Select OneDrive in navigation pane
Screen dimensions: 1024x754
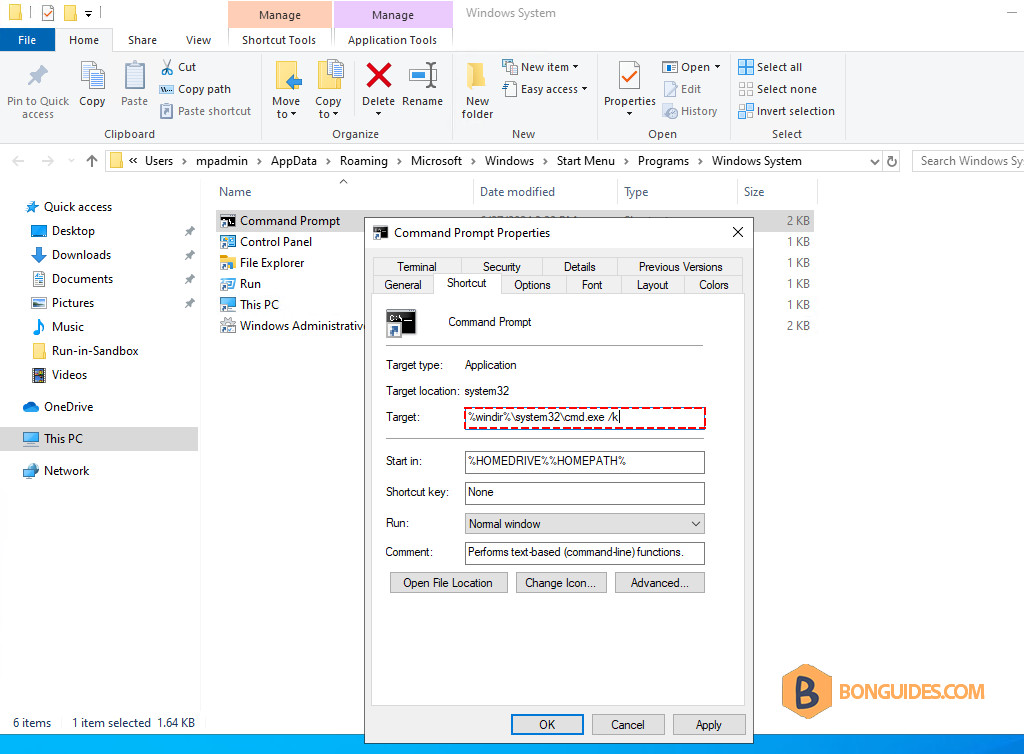[69, 407]
